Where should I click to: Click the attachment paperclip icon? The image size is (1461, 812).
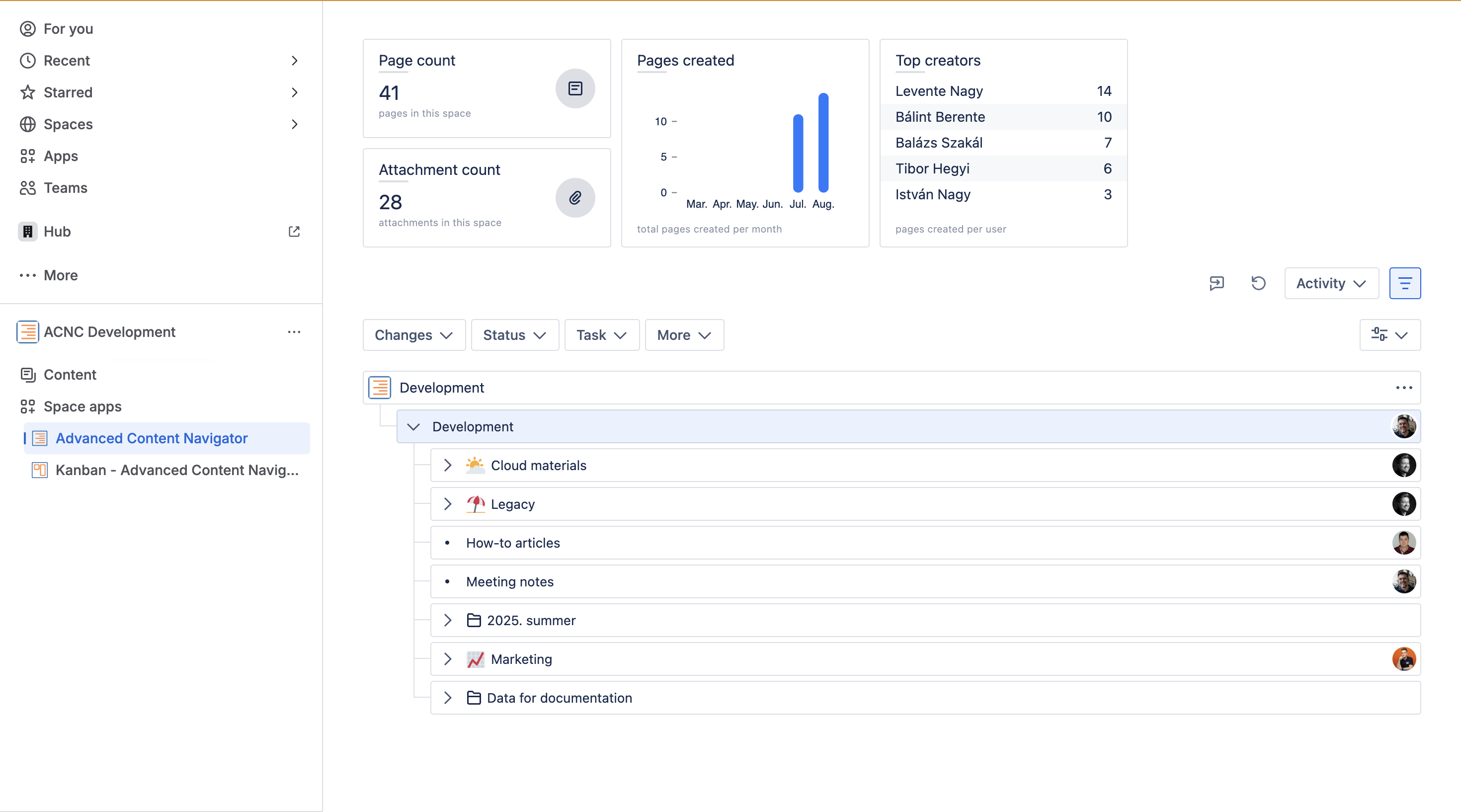pyautogui.click(x=575, y=198)
